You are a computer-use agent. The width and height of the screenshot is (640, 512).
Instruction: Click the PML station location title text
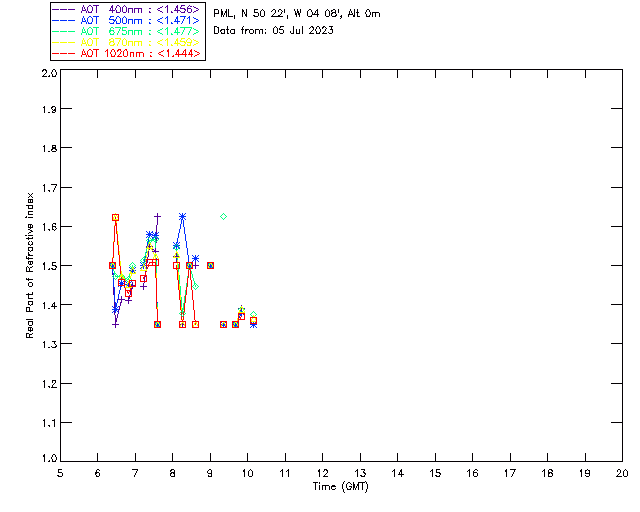[297, 14]
